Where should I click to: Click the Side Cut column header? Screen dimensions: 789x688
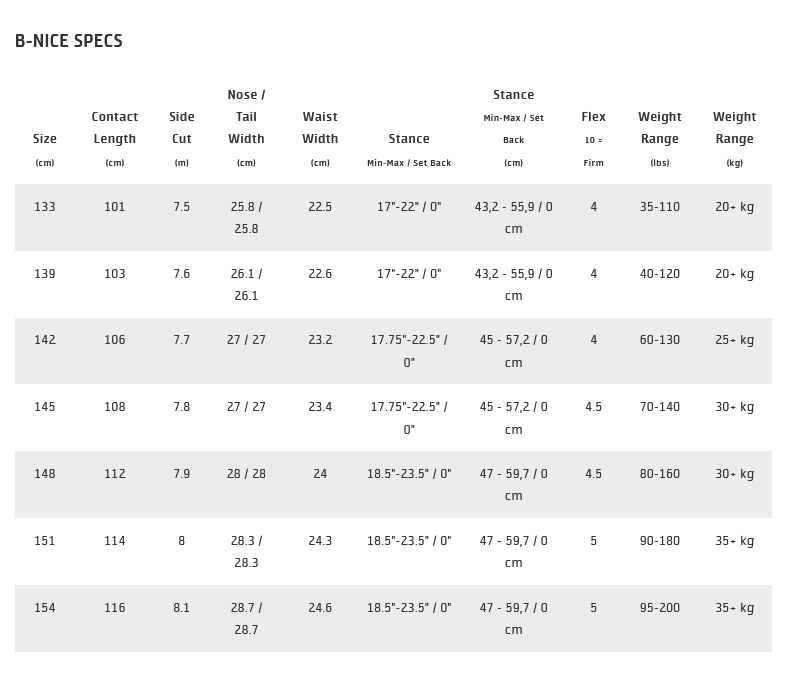[x=181, y=128]
